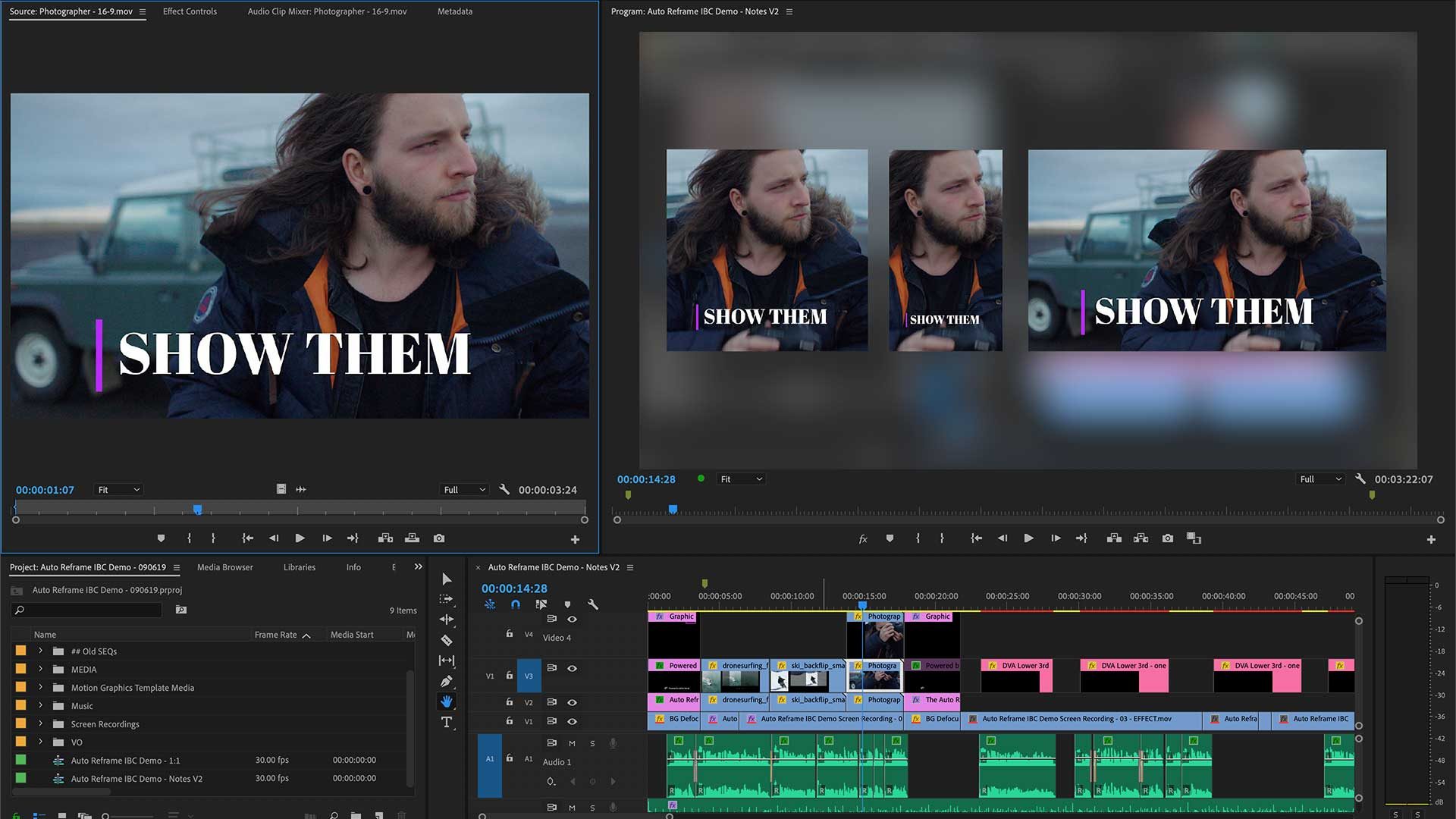Toggle timeline snapping magnet icon
The height and width of the screenshot is (819, 1456).
516,604
